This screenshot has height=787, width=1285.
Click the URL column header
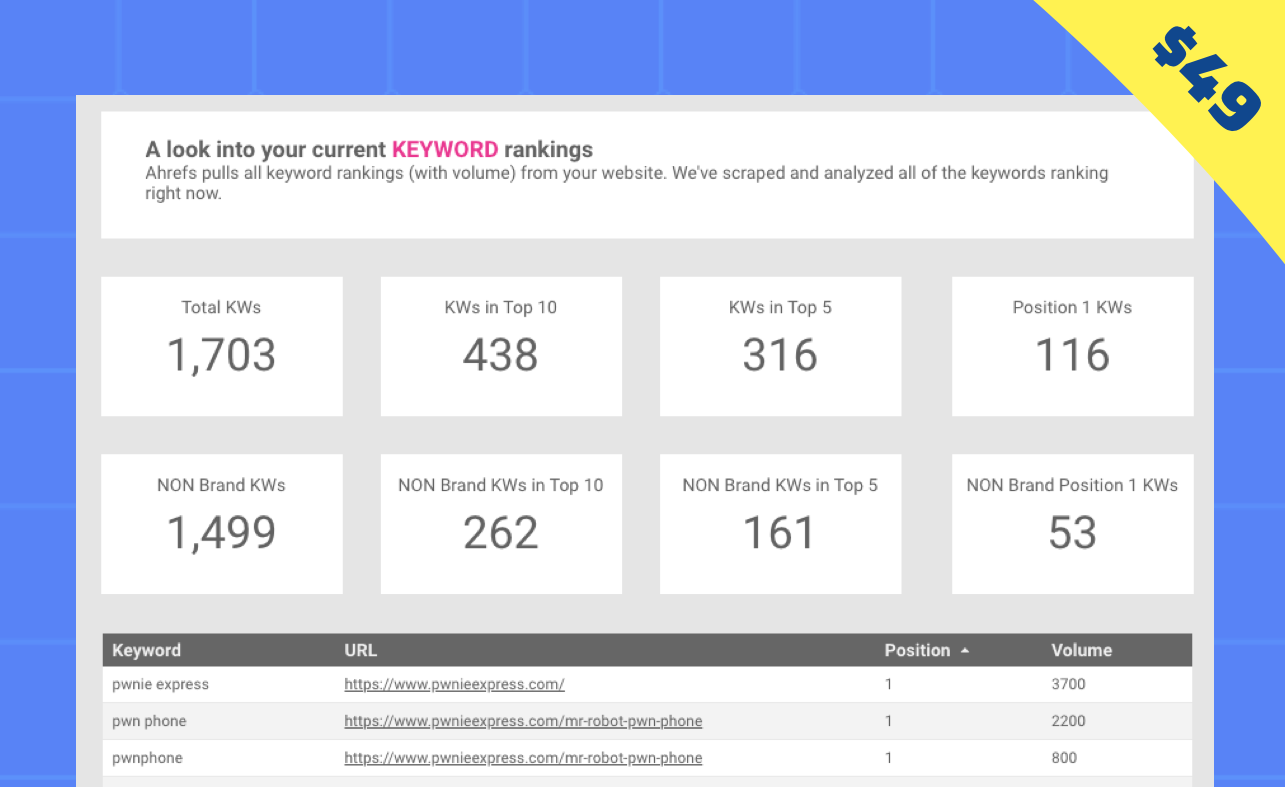tap(361, 650)
